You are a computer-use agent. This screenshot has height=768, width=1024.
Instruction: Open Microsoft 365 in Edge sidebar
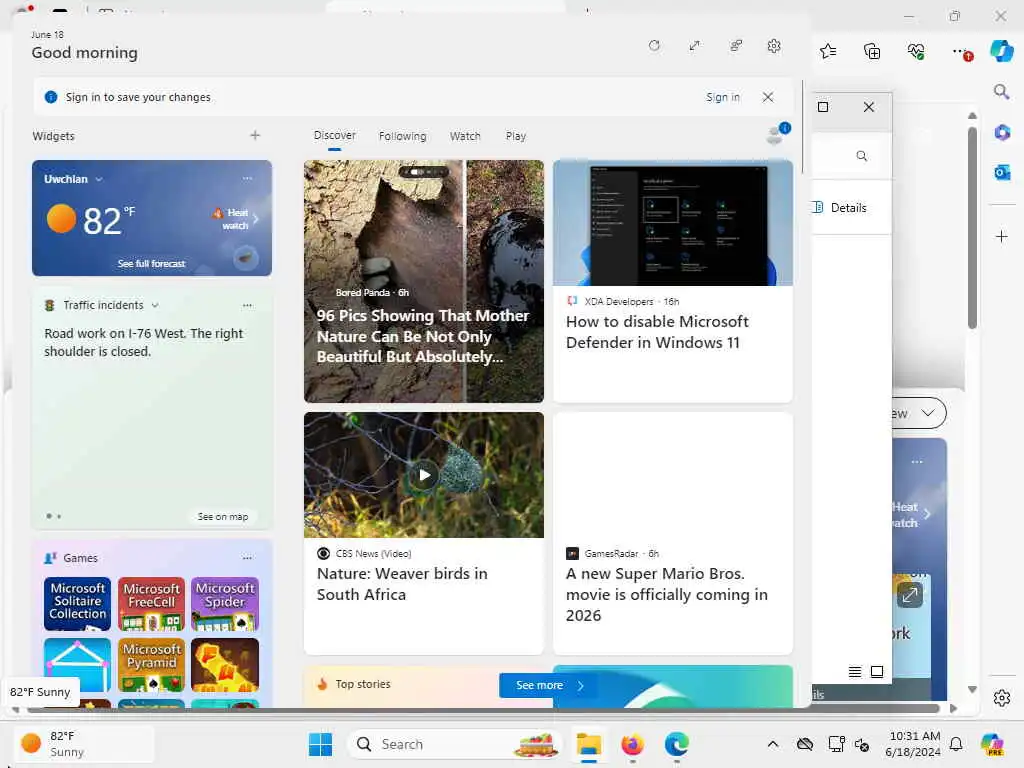1002,133
